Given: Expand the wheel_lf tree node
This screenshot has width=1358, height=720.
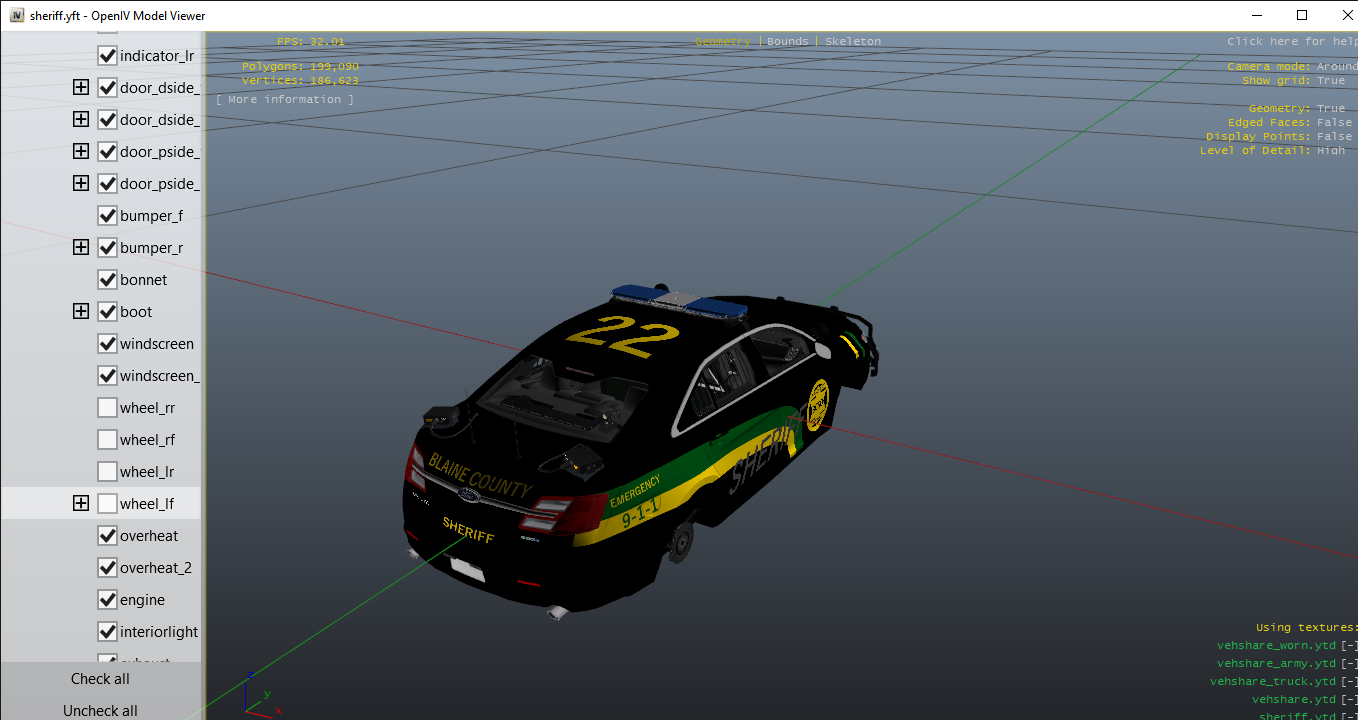Looking at the screenshot, I should click(81, 504).
